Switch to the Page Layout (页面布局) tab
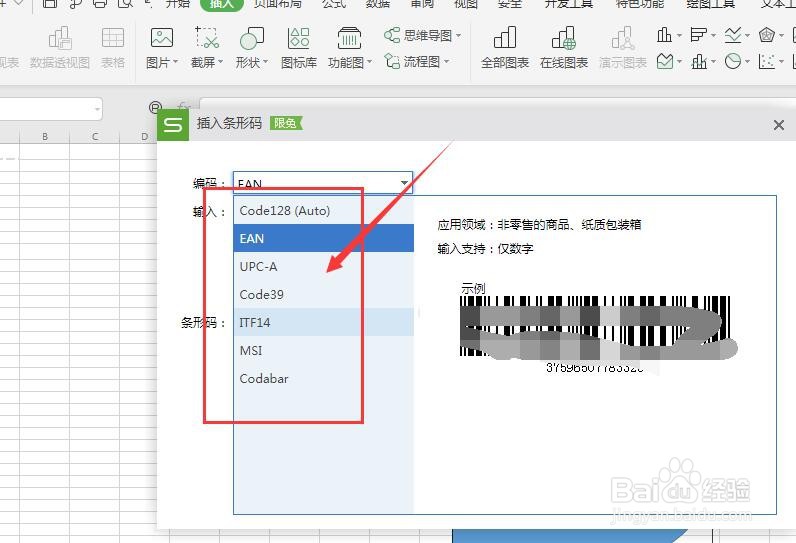Viewport: 796px width, 543px height. click(x=277, y=4)
